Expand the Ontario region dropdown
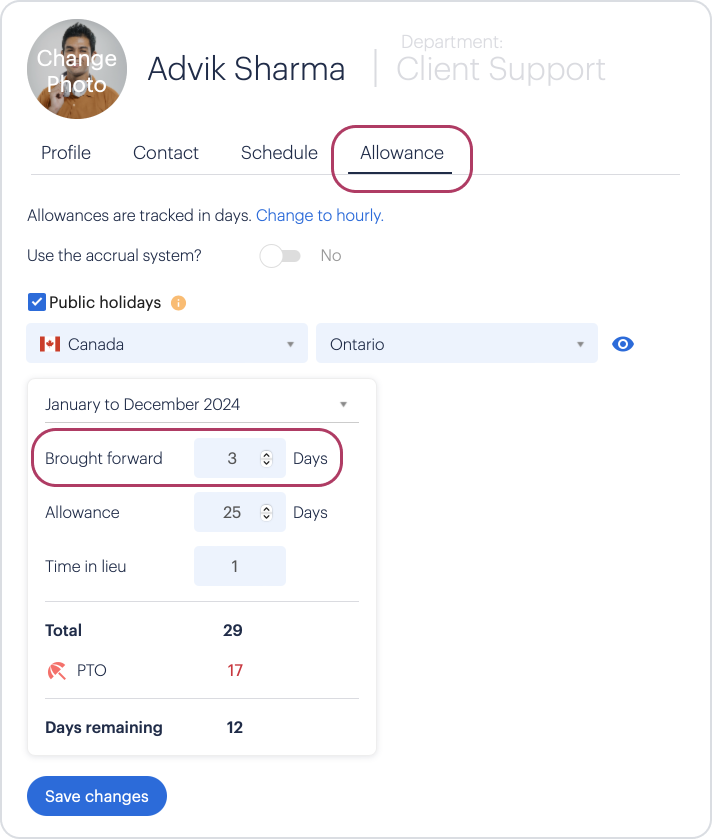This screenshot has height=839, width=712. (x=457, y=344)
